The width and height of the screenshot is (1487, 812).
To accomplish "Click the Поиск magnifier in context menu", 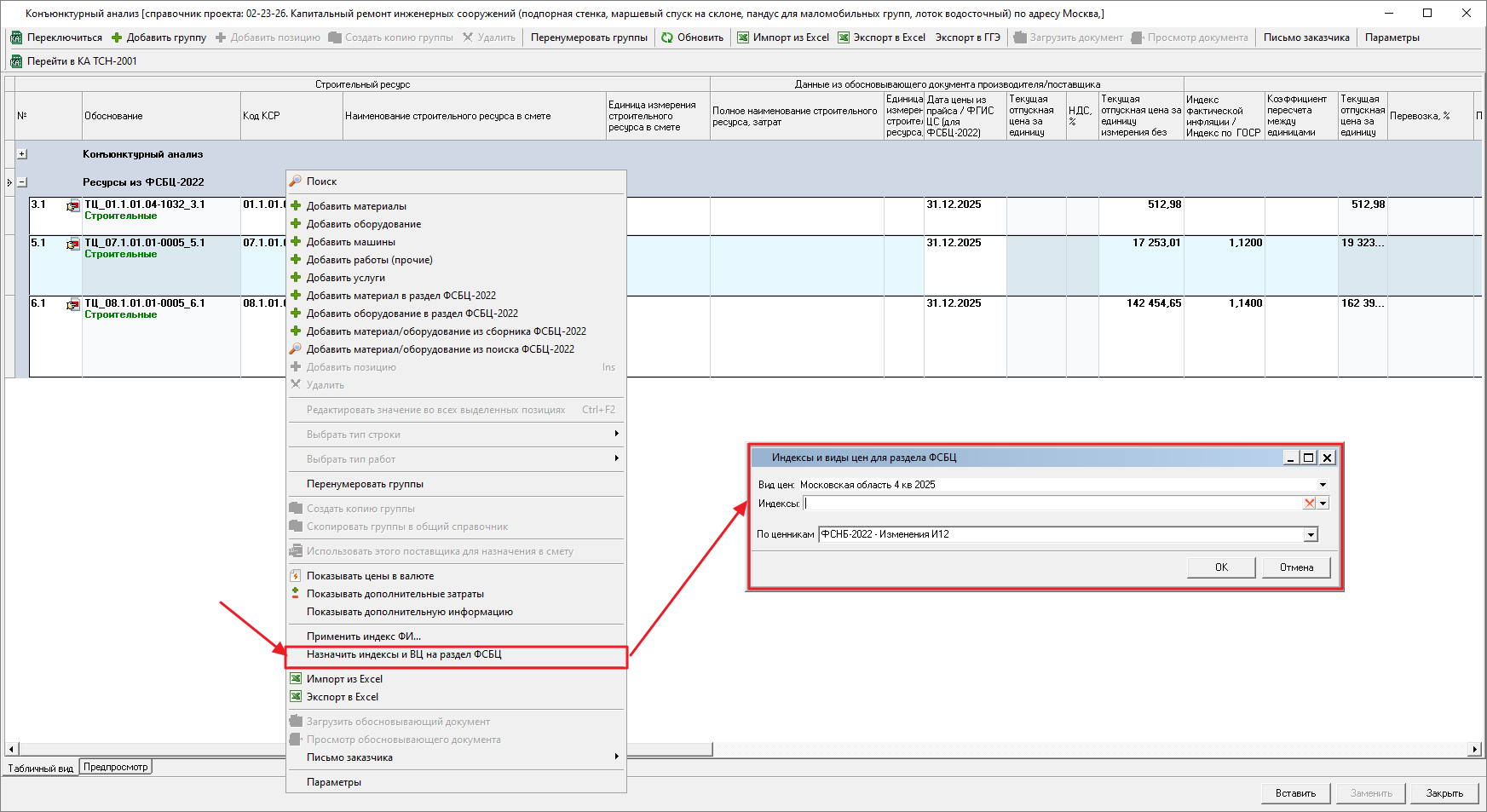I will tap(296, 181).
